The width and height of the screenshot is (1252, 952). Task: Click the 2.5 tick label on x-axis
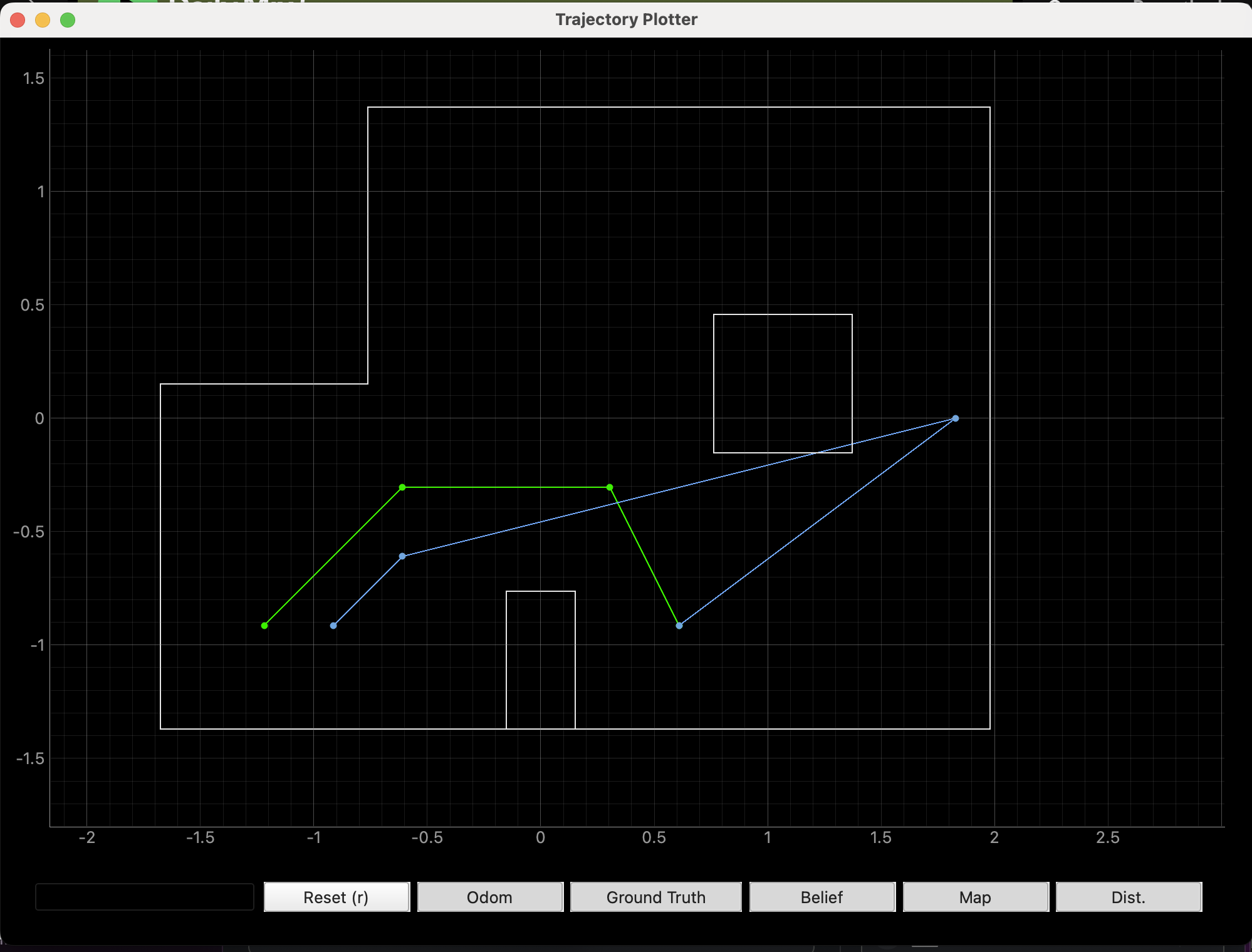[1107, 837]
